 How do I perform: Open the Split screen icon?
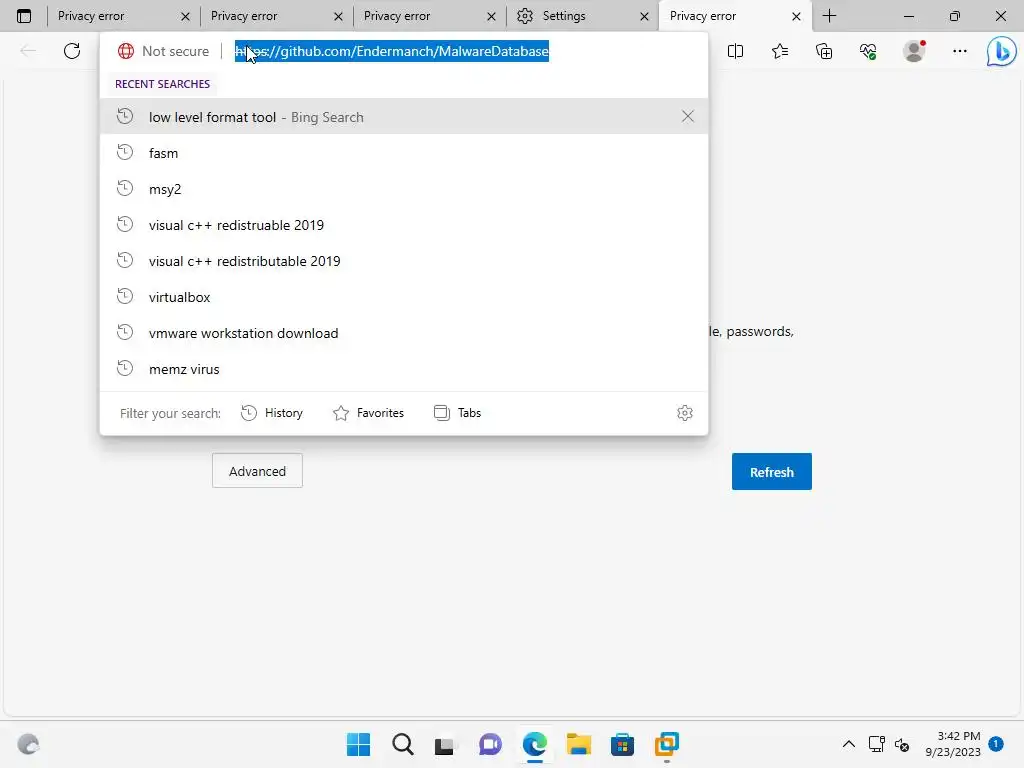tap(735, 51)
